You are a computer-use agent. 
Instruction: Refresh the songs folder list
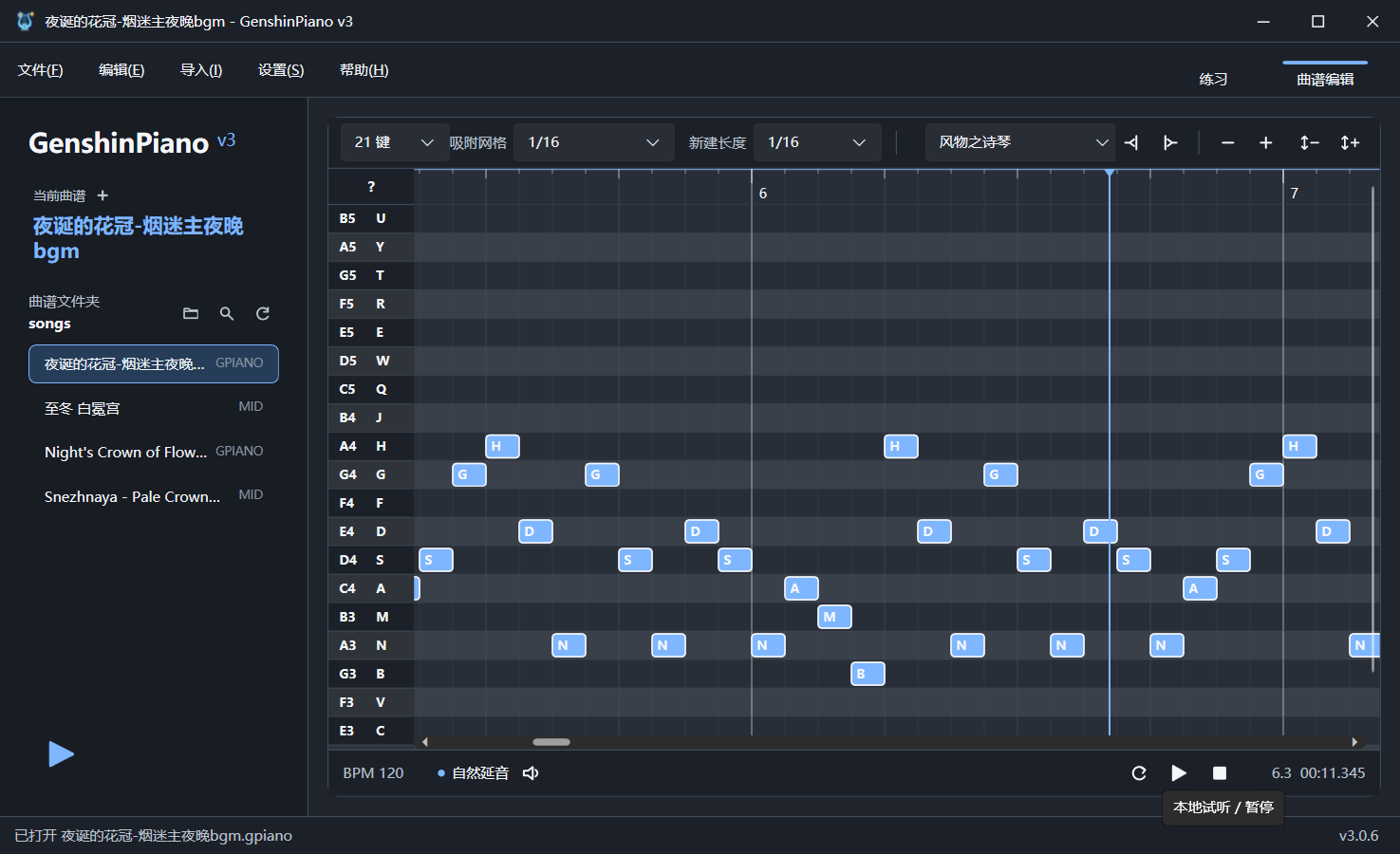[x=263, y=313]
